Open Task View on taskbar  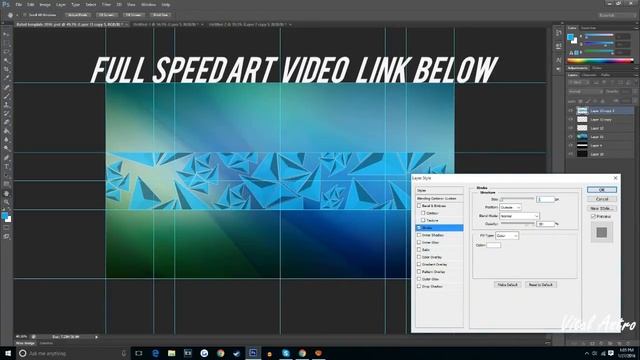point(139,353)
